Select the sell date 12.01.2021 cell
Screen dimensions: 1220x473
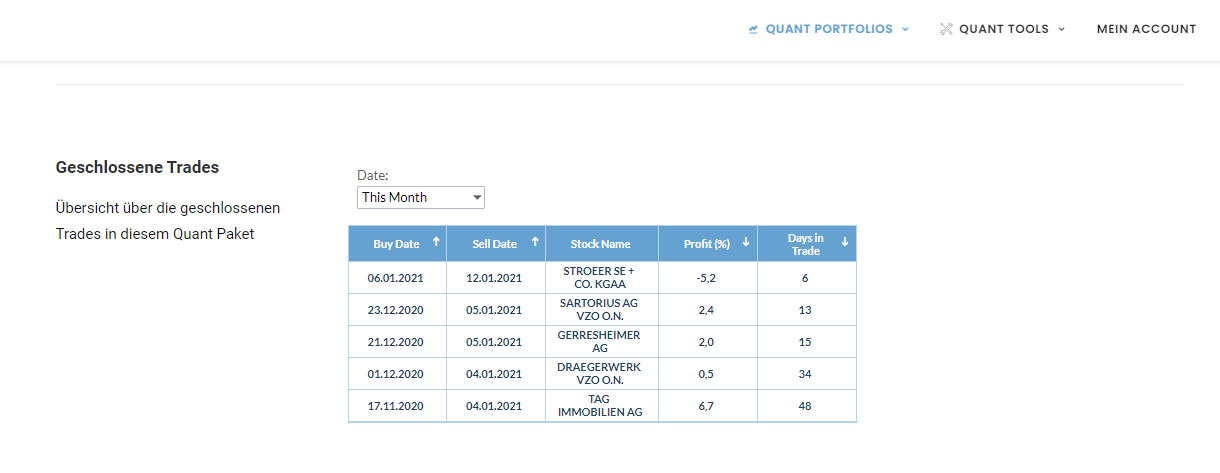tap(495, 278)
